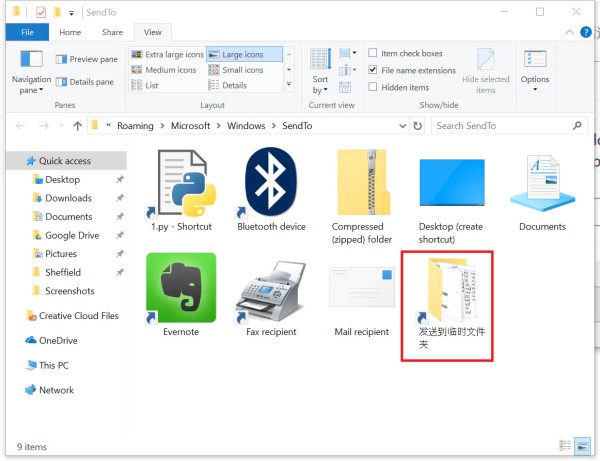Navigate back with the back arrow
This screenshot has height=461, width=600.
pos(20,126)
